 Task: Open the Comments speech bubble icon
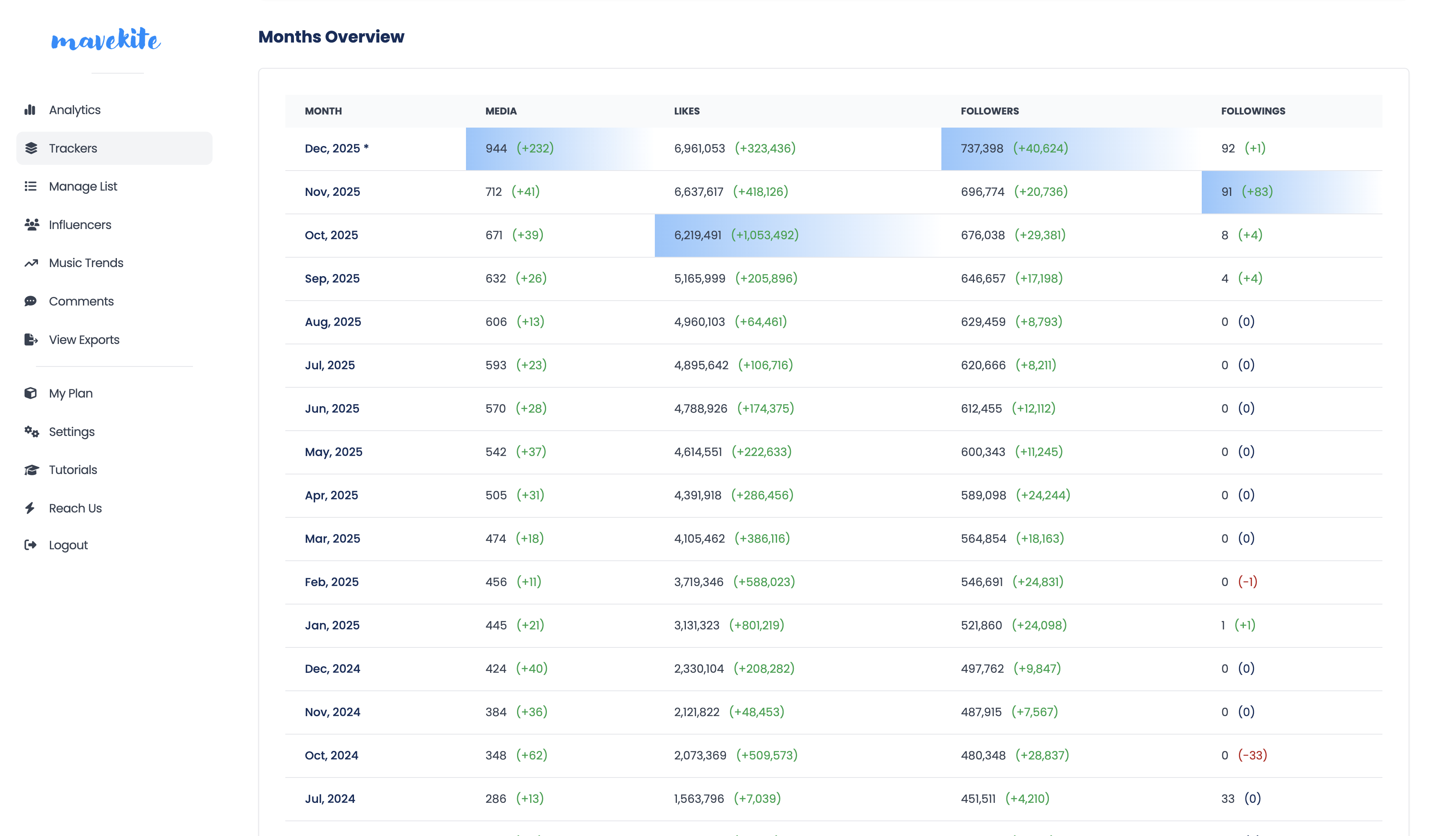tap(31, 301)
